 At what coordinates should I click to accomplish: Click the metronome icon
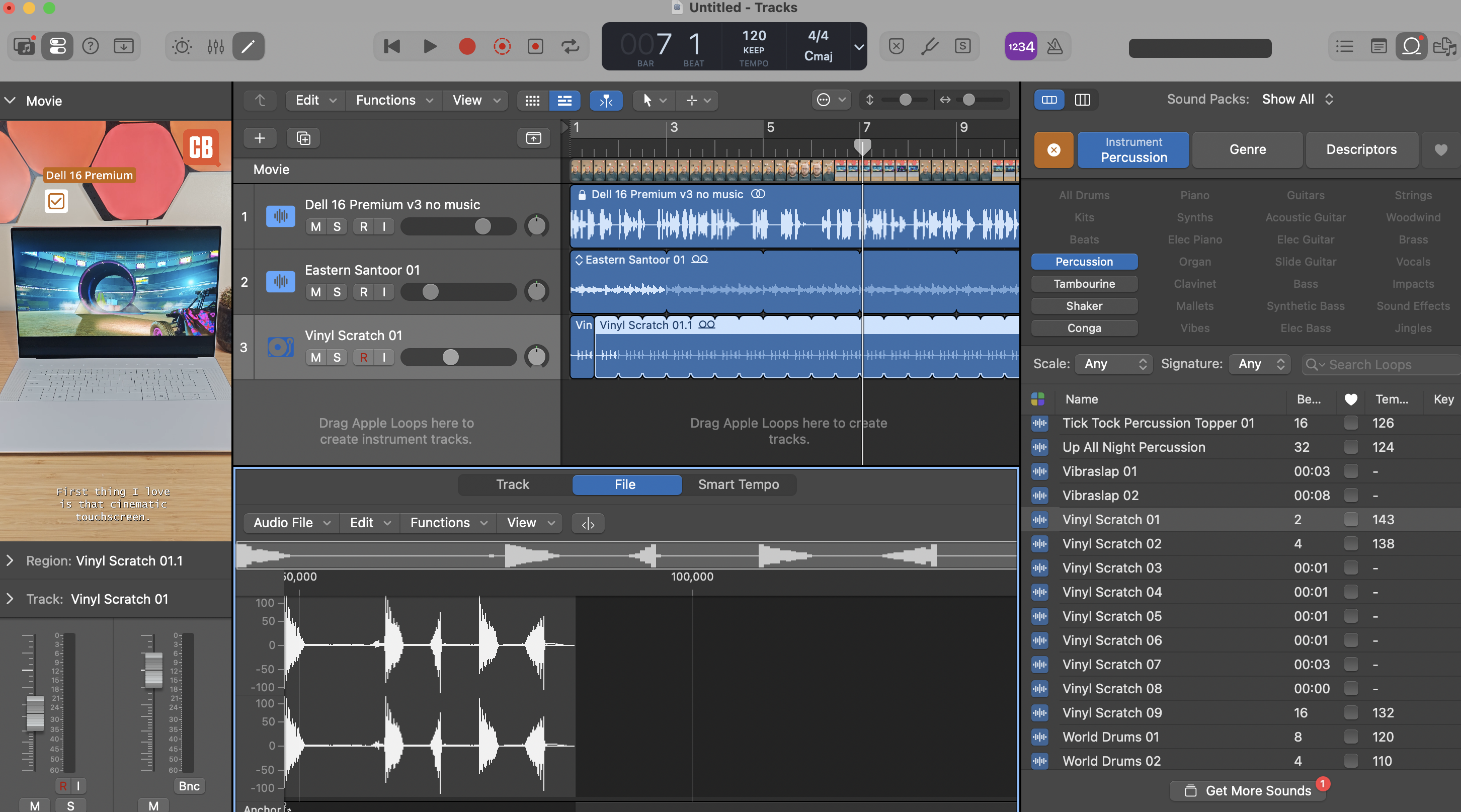click(x=1054, y=46)
